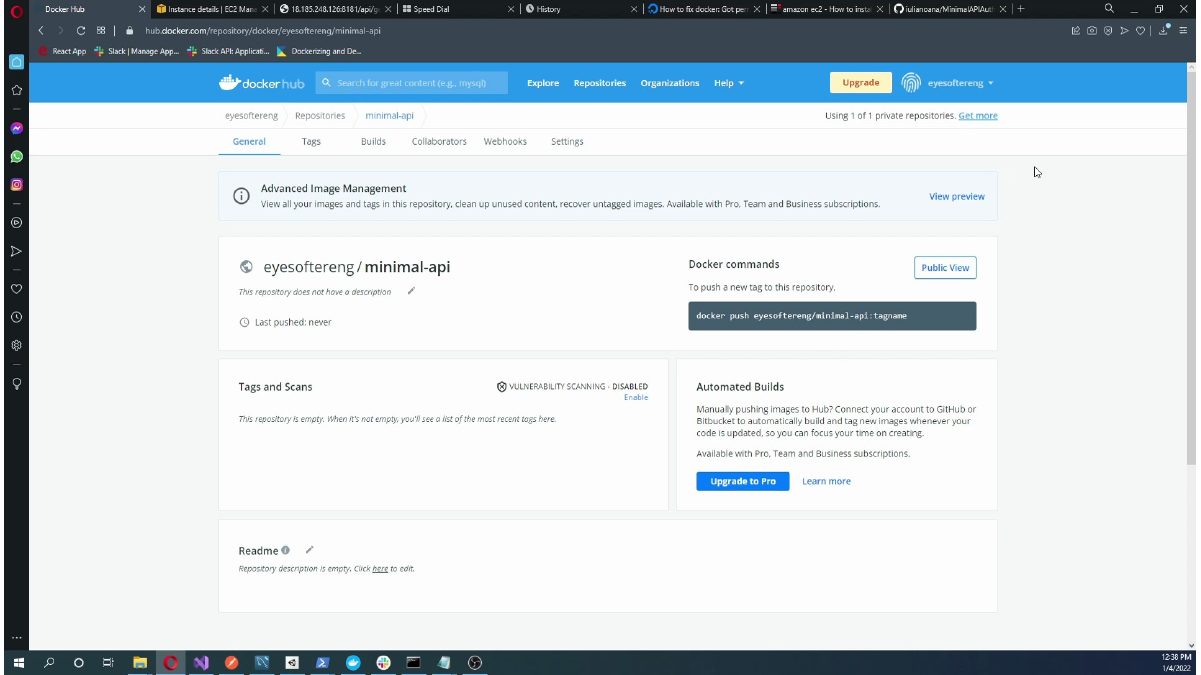This screenshot has width=1201, height=675.
Task: Click the Opera sidebar home icon
Action: tap(16, 62)
